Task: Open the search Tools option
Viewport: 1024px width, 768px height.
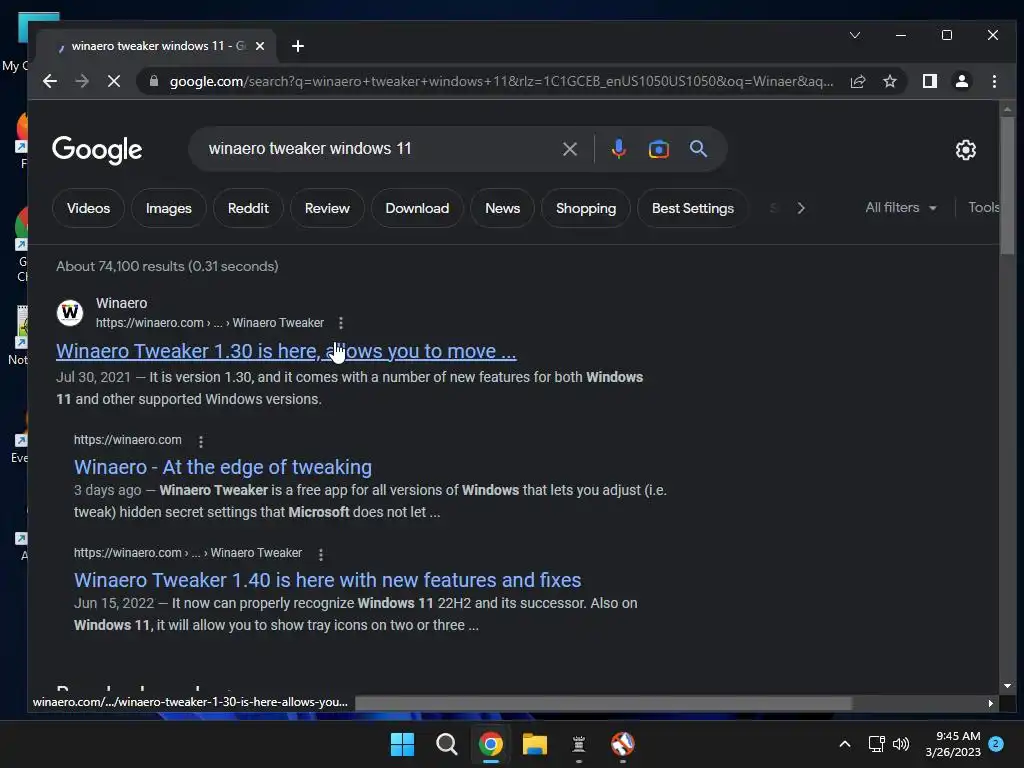Action: click(984, 208)
